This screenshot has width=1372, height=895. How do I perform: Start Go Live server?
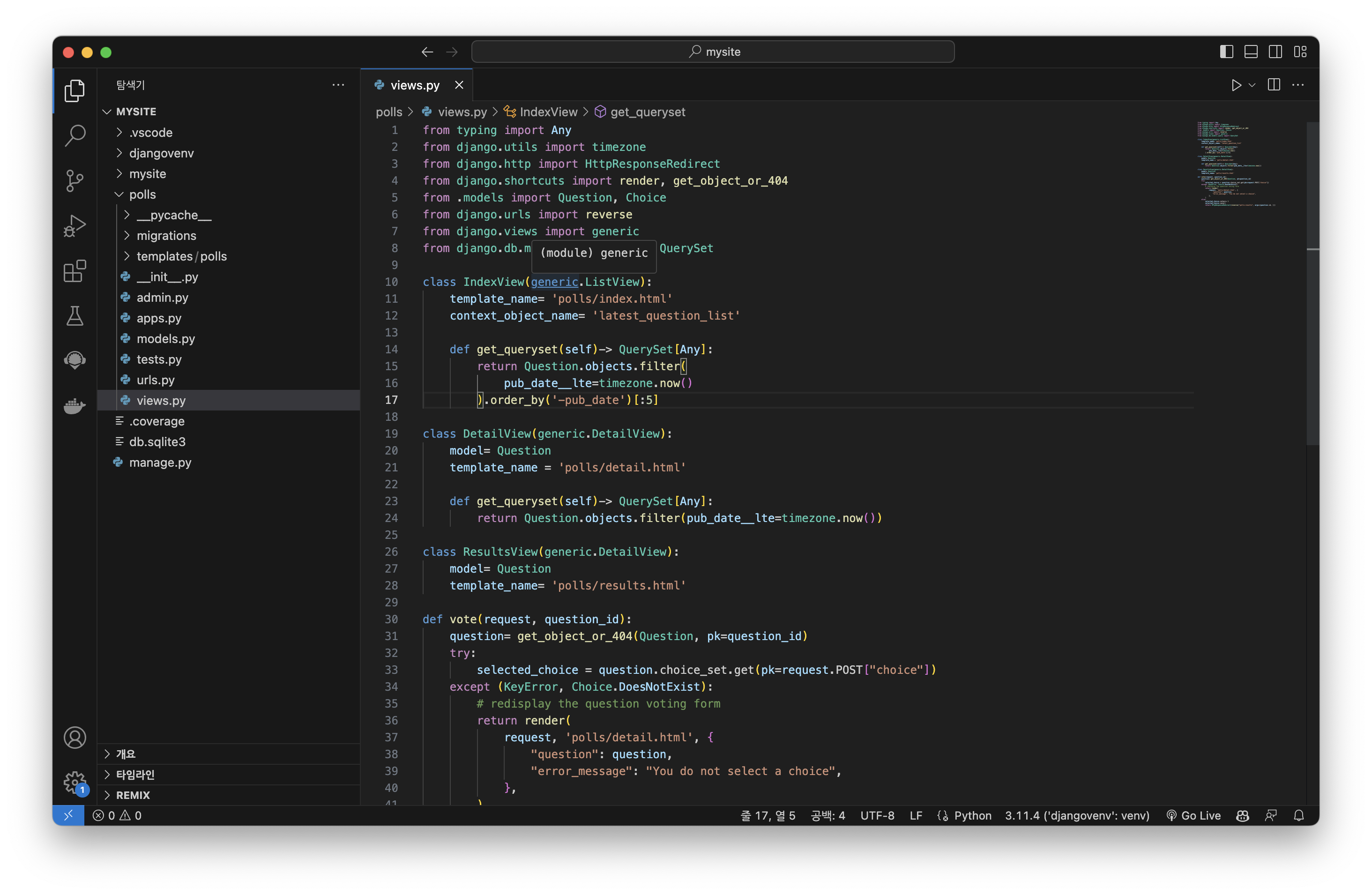point(1193,815)
